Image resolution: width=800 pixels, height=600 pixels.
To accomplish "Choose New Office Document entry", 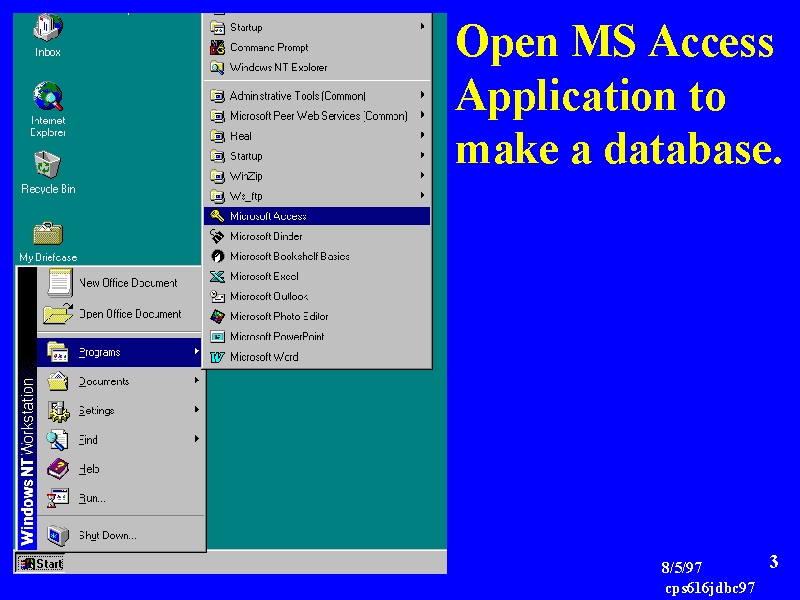I will (x=120, y=282).
